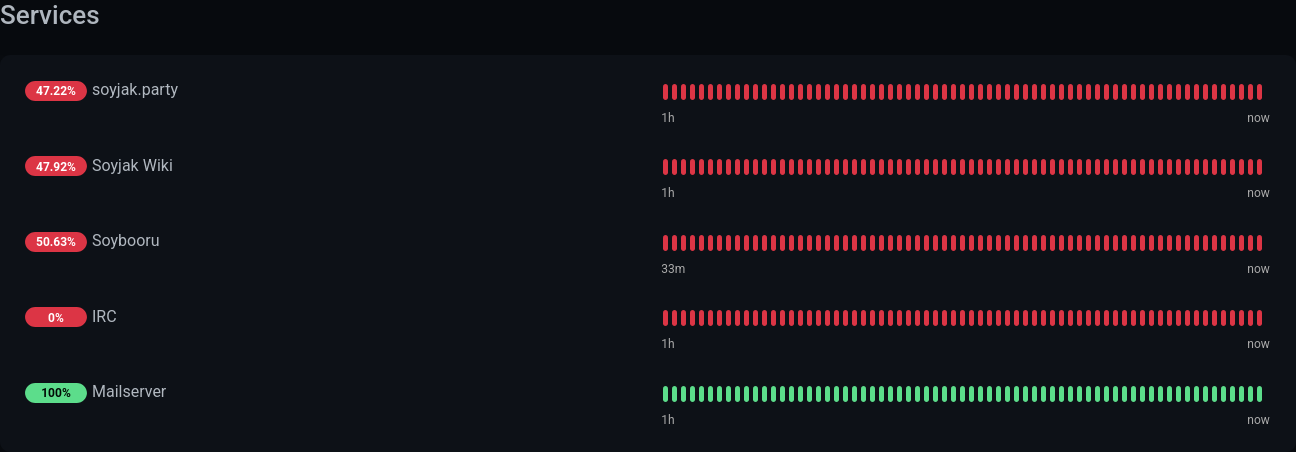1296x452 pixels.
Task: Select the Soybooru service name
Action: 126,241
